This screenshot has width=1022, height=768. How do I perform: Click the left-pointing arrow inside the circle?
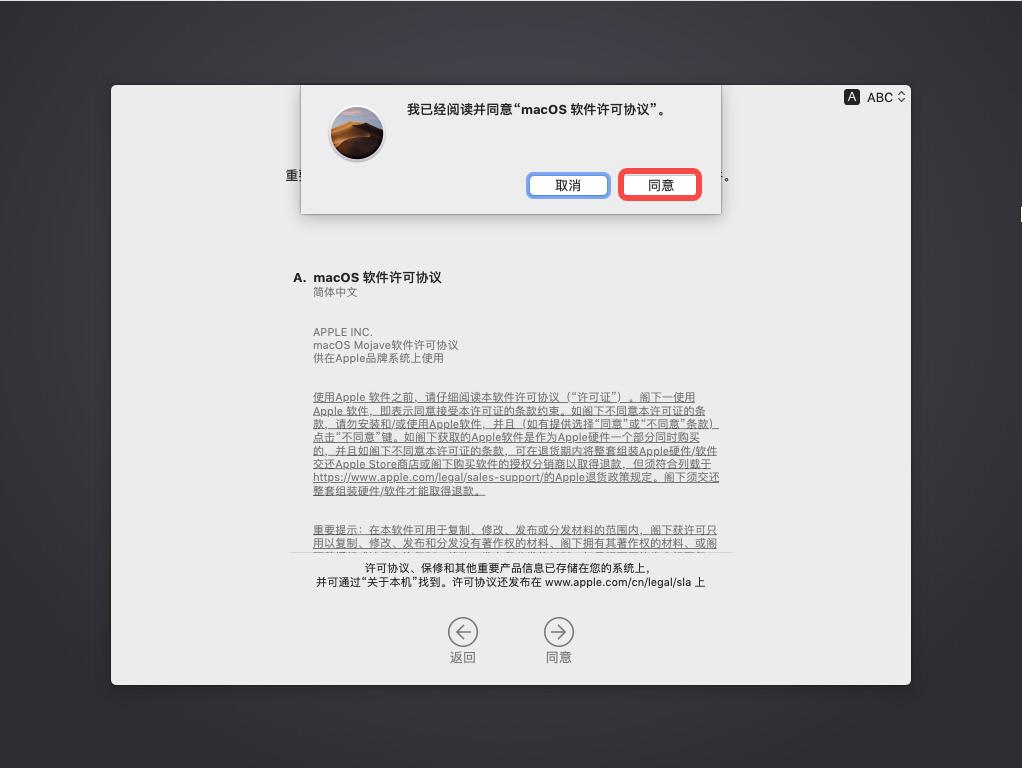click(463, 632)
